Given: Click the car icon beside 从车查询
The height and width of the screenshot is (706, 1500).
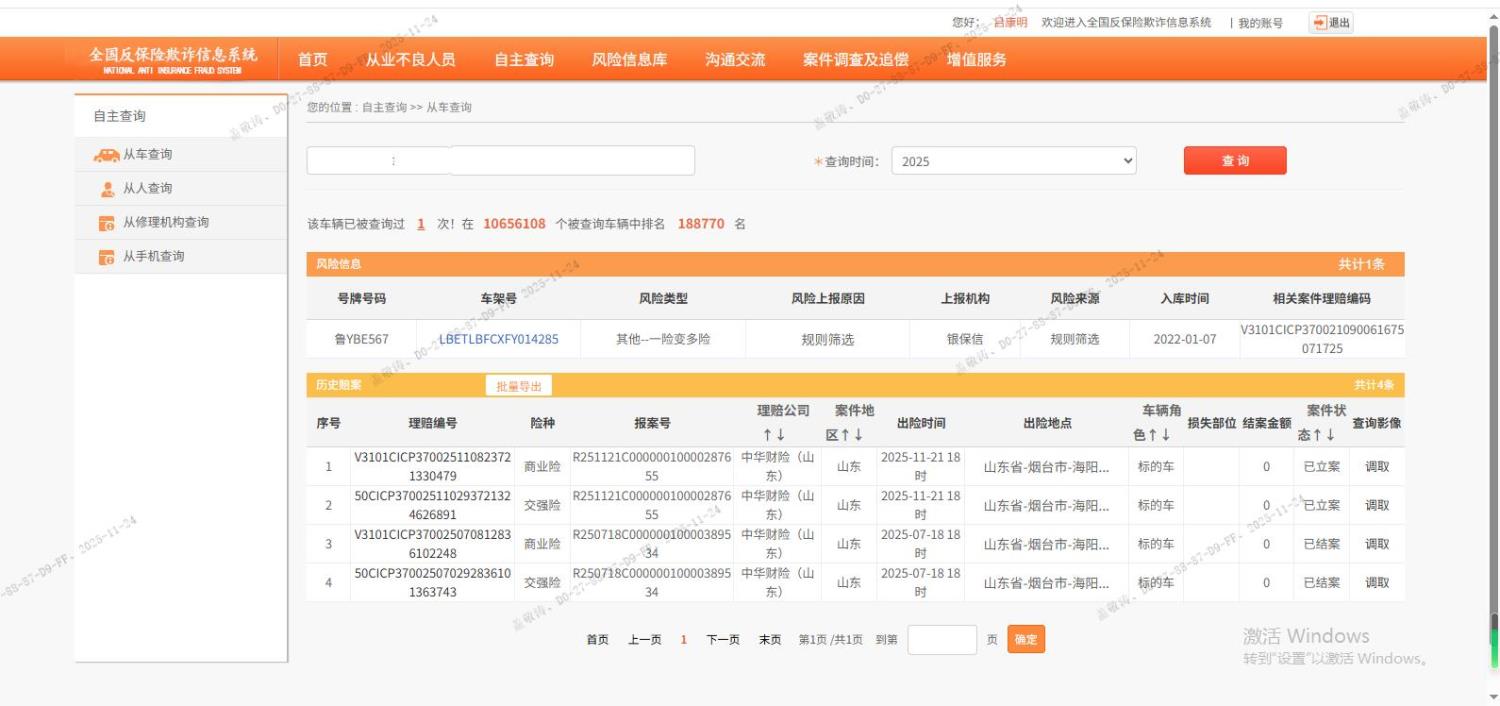Looking at the screenshot, I should pos(106,155).
